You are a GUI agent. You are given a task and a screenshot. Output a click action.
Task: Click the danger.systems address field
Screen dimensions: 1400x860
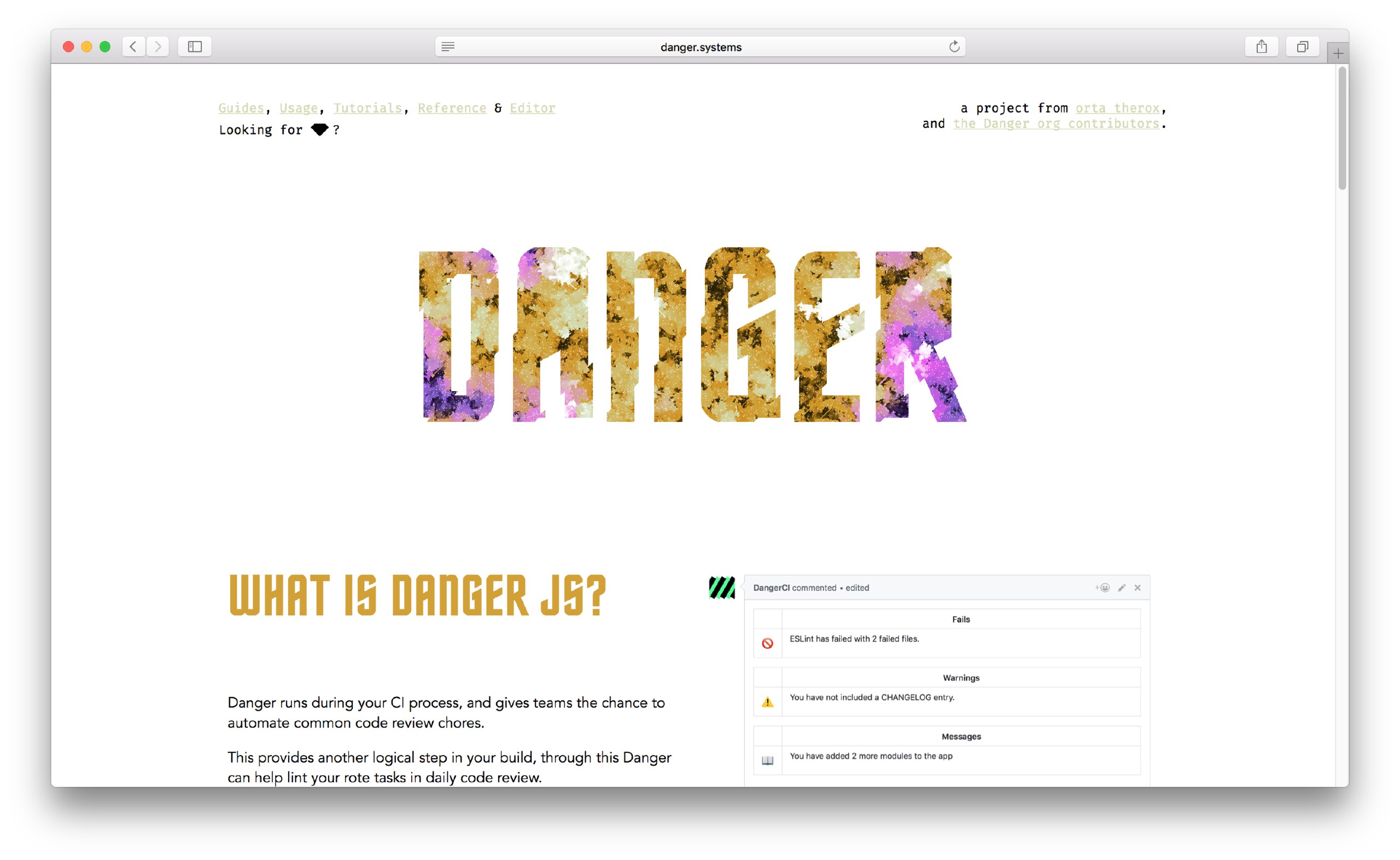[701, 47]
